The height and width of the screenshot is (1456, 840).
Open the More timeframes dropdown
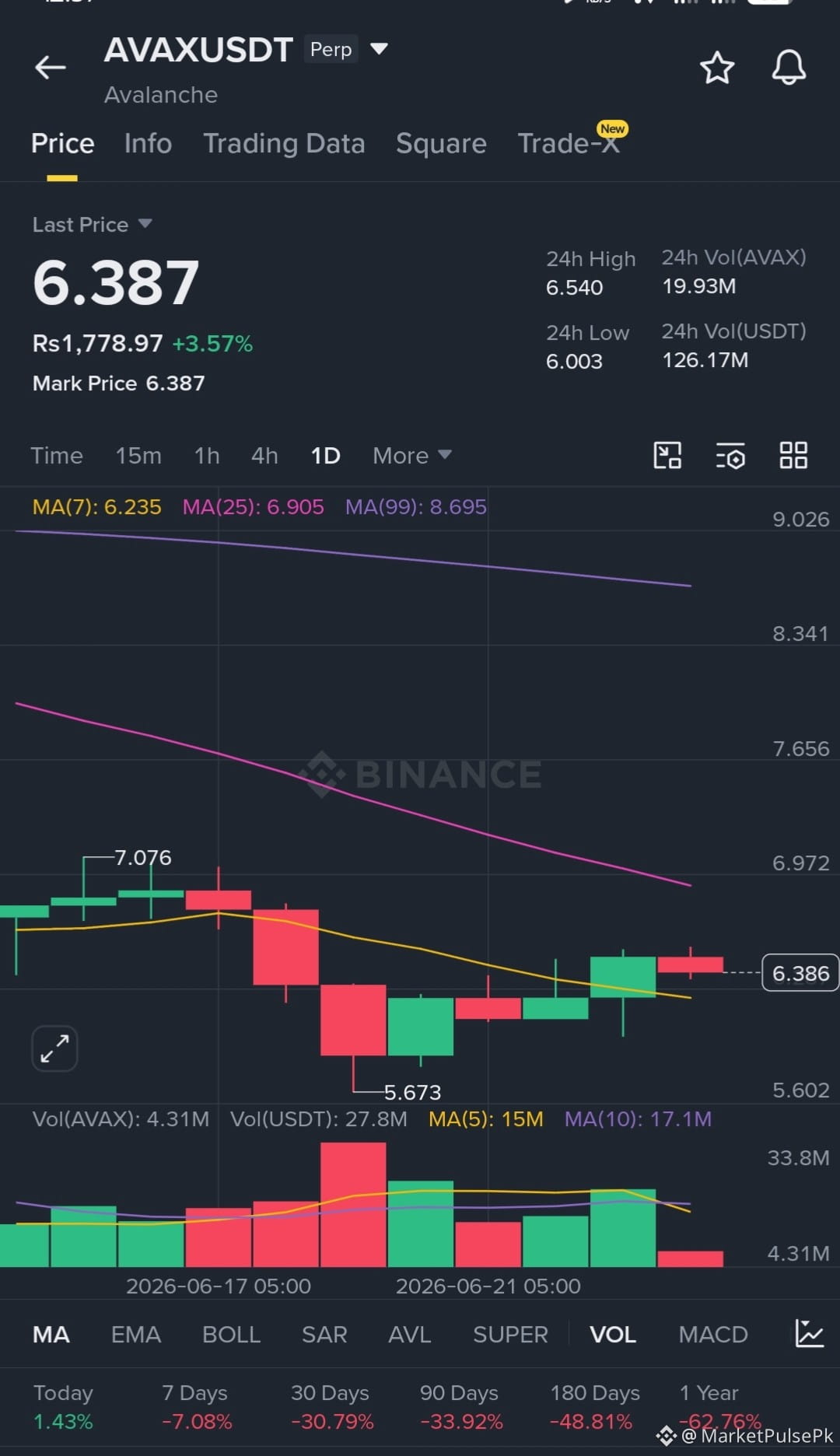411,455
